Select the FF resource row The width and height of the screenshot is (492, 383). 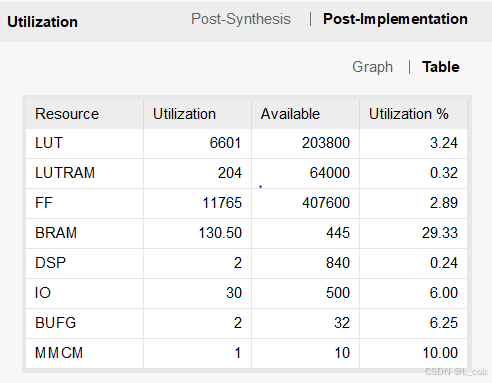coord(246,204)
